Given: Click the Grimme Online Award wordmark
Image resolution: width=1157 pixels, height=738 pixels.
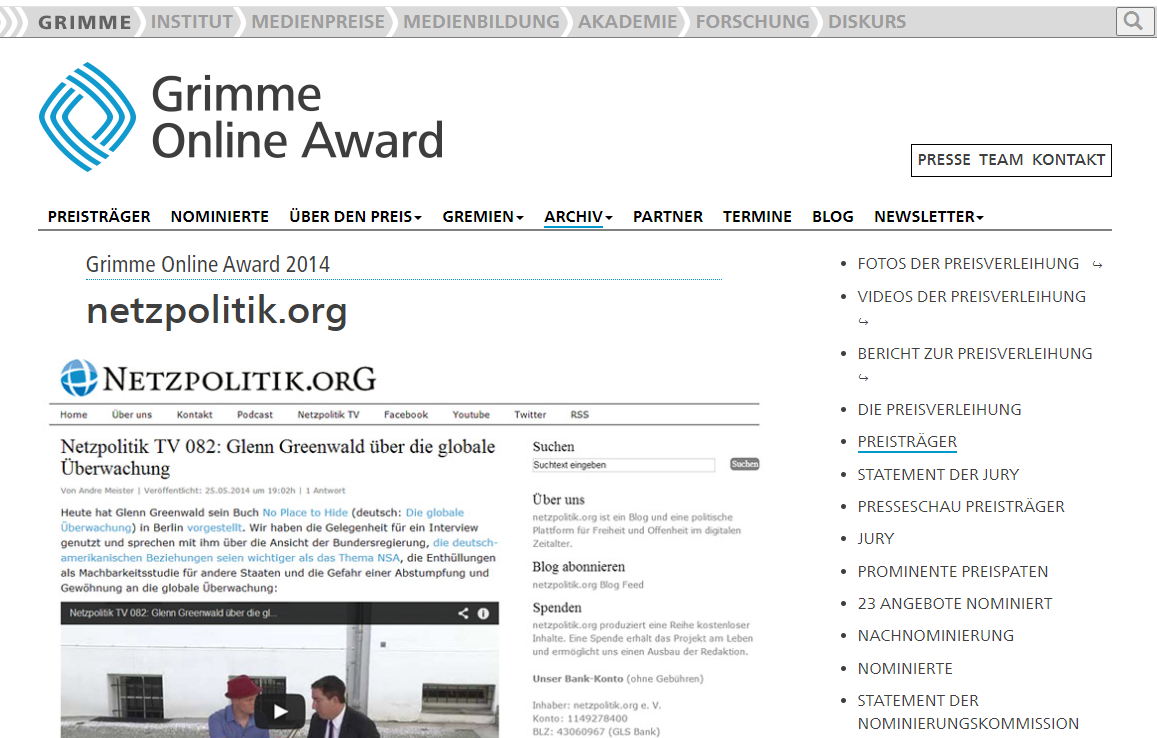Looking at the screenshot, I should (297, 117).
